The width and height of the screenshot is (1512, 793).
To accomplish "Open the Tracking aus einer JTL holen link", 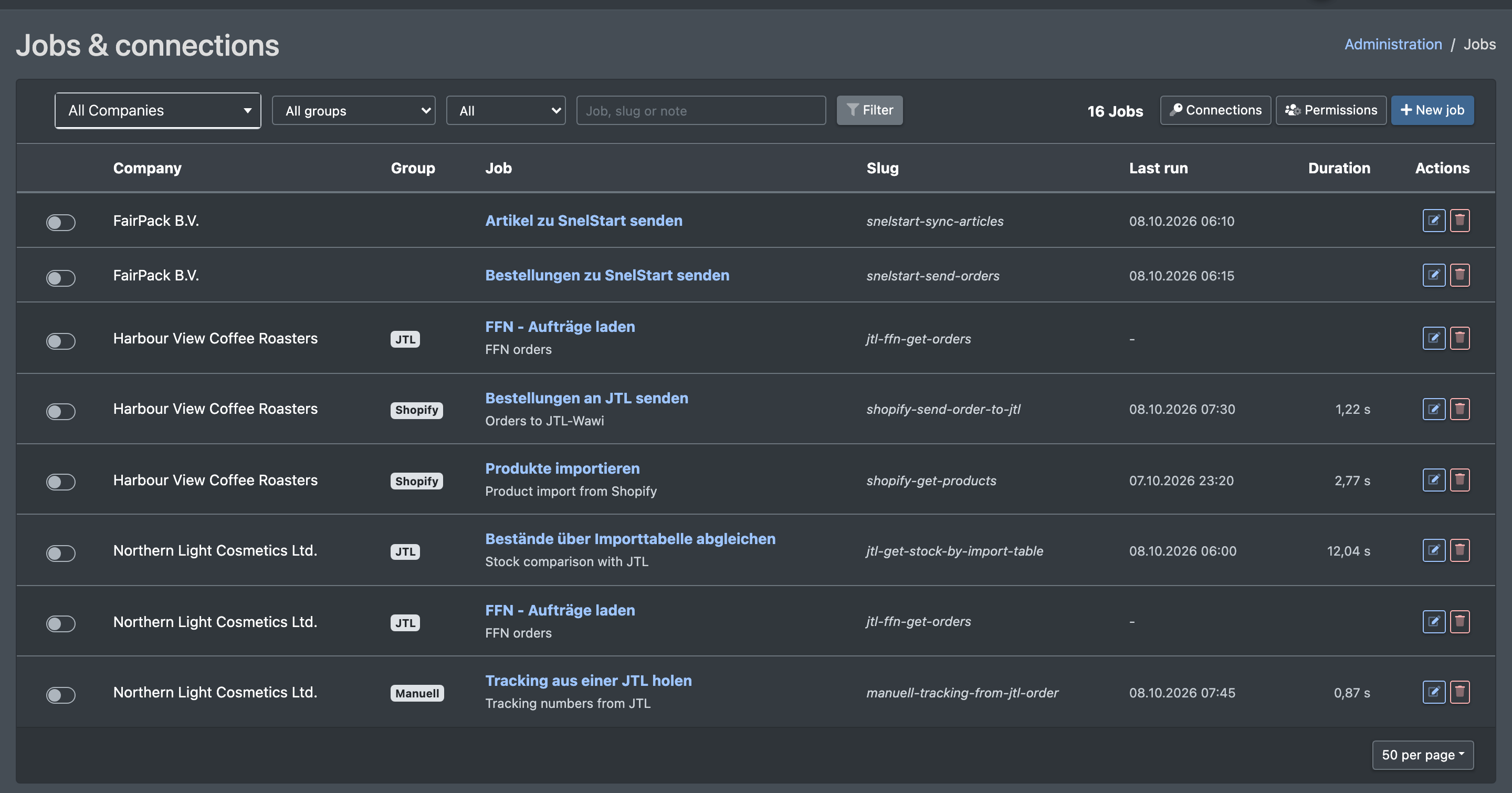I will (588, 680).
